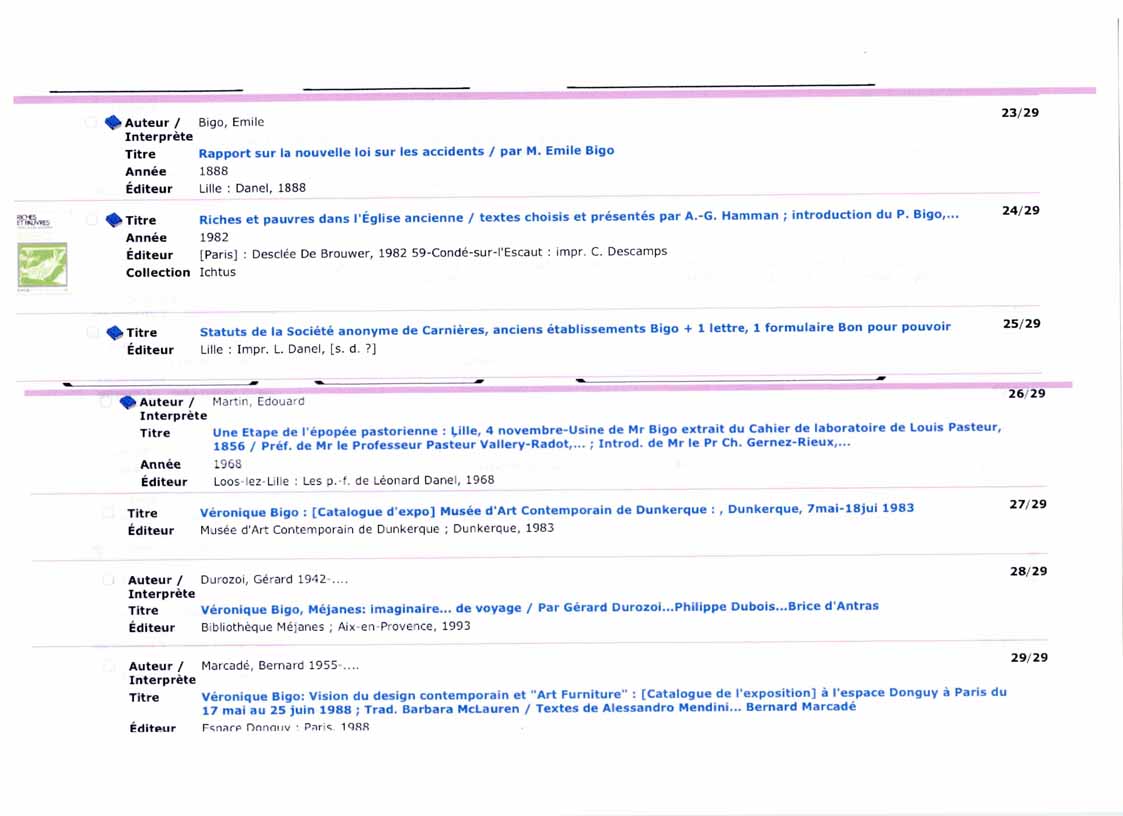This screenshot has width=1123, height=816.
Task: Click the result counter 27/29
Action: [x=1028, y=504]
